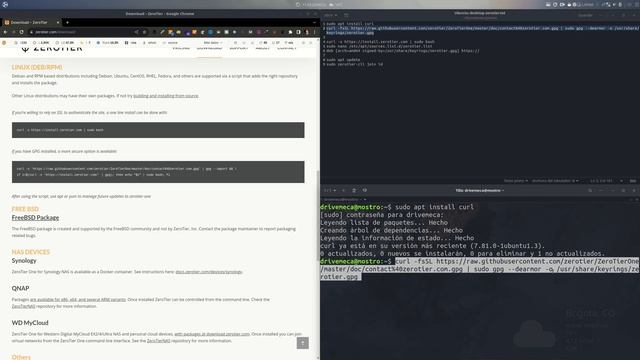This screenshot has height=360, width=640.
Task: Open the last ZeroTier site nav item
Action: 287,48
